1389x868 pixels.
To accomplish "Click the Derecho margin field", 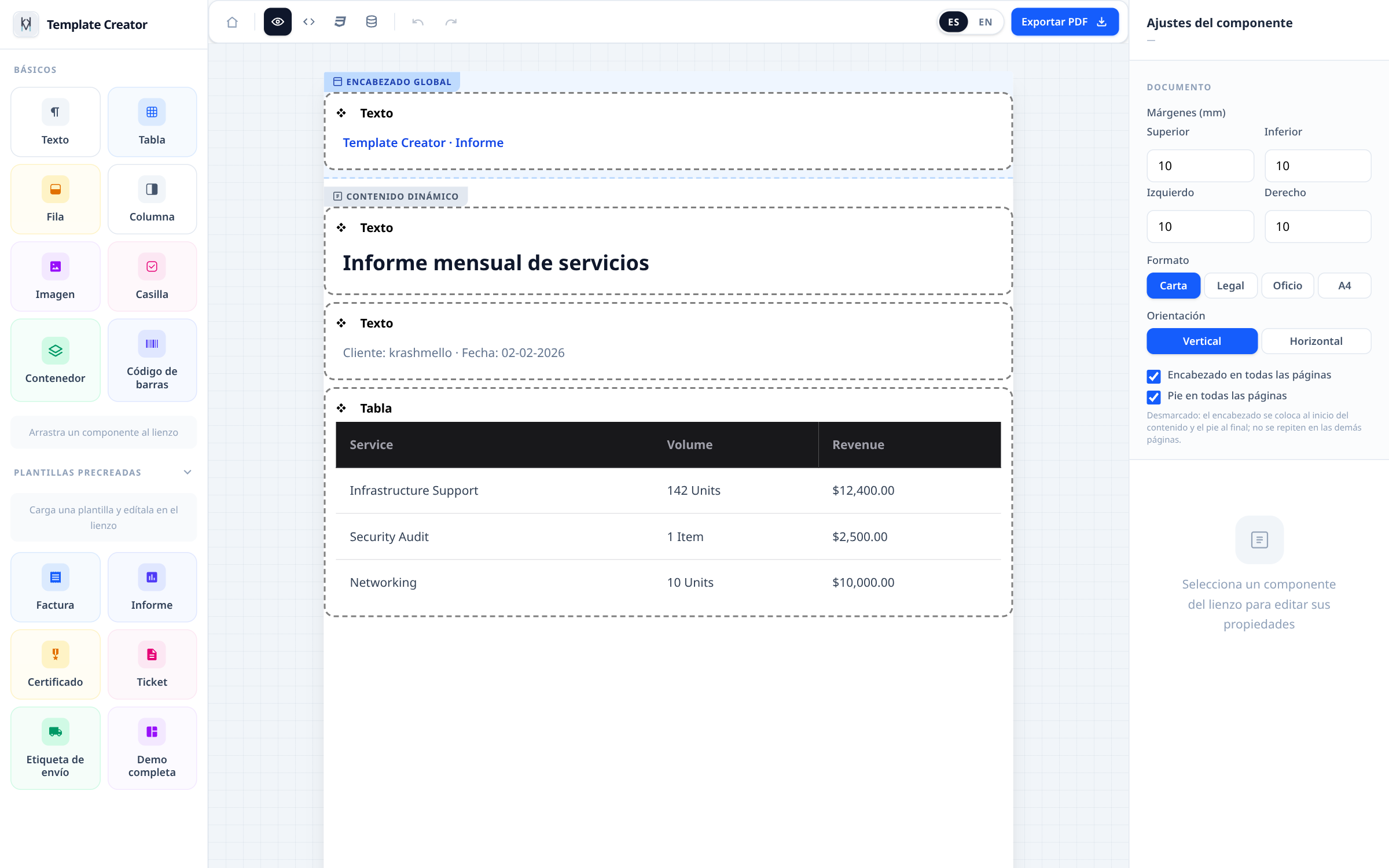I will point(1318,226).
